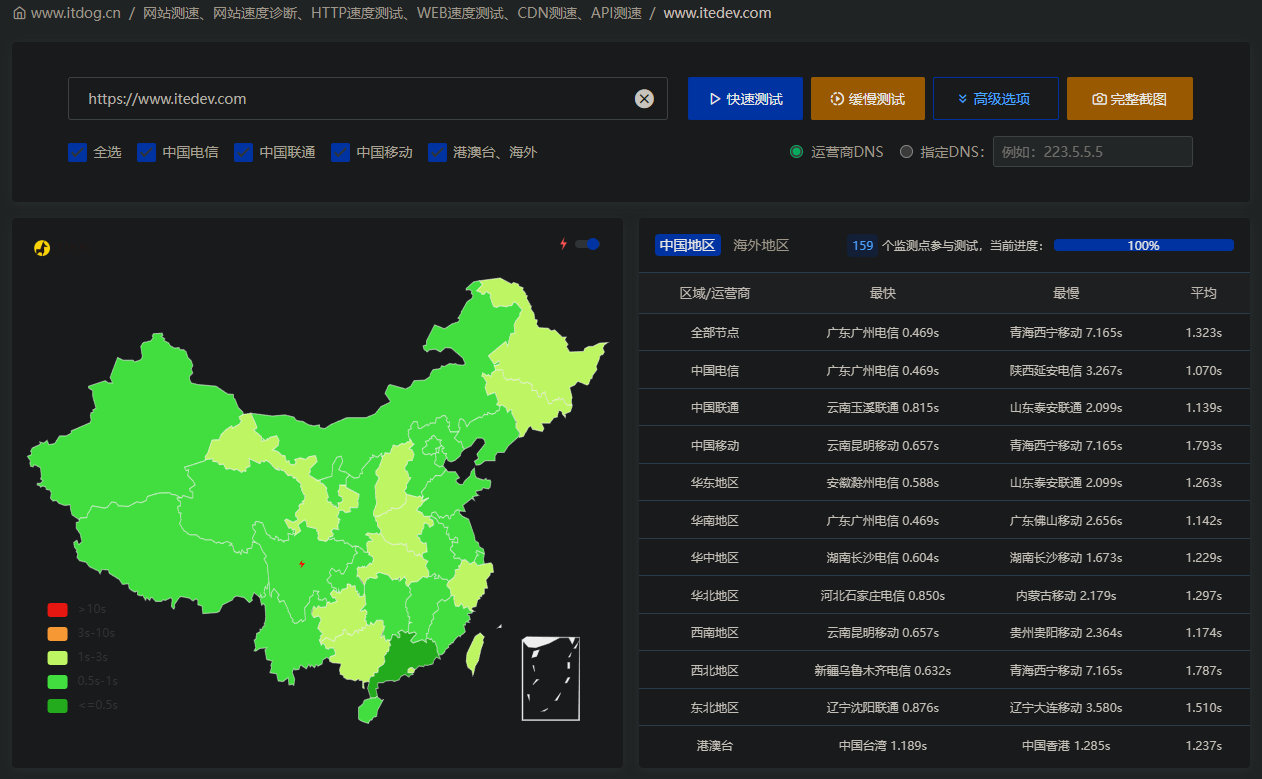This screenshot has height=779, width=1262.
Task: Click the red >10s legend swatch
Action: [x=57, y=610]
